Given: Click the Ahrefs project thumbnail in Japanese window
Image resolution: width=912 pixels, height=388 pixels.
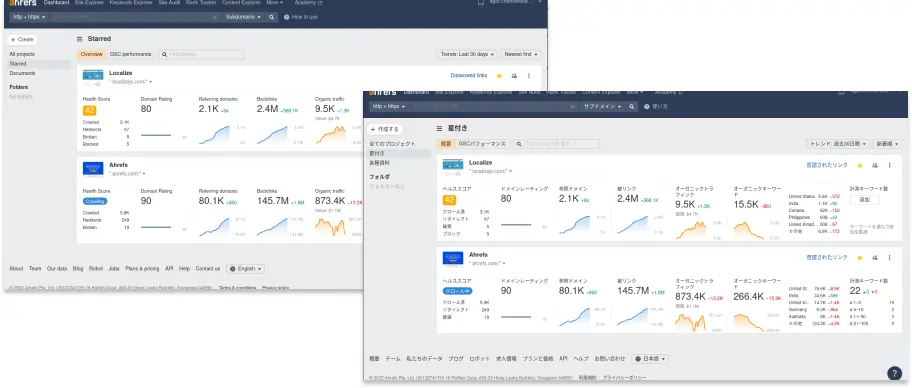Looking at the screenshot, I should click(x=453, y=258).
